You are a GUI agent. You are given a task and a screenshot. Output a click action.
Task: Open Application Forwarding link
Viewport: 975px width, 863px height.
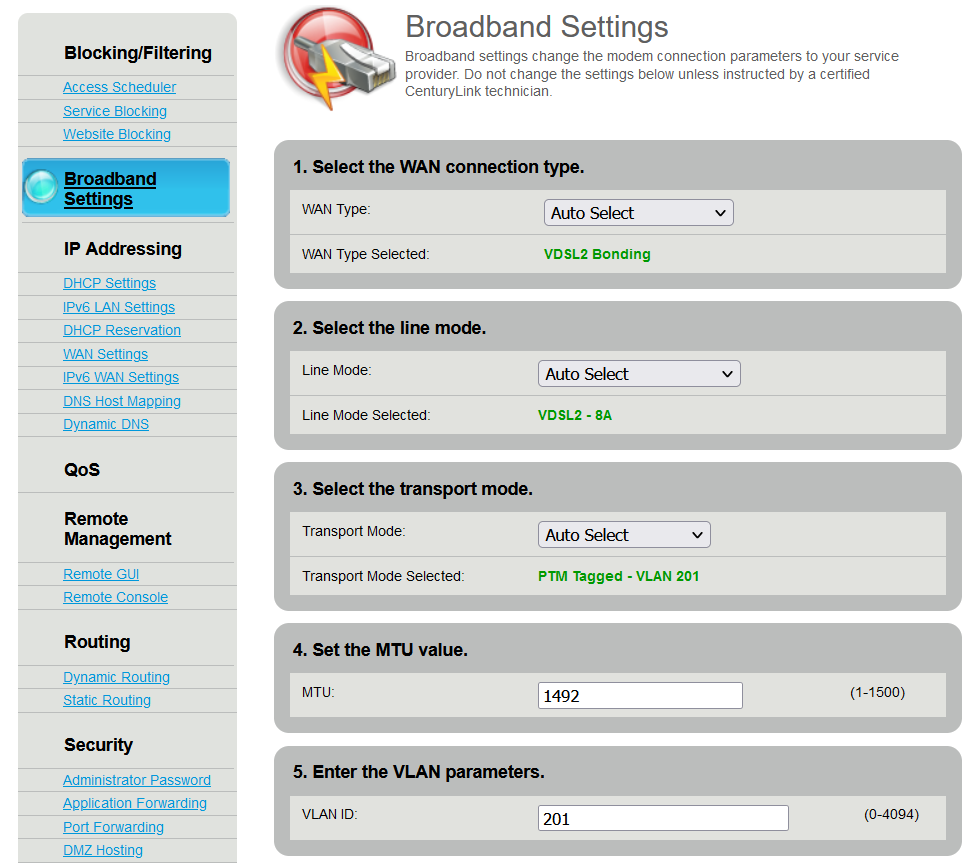[135, 803]
